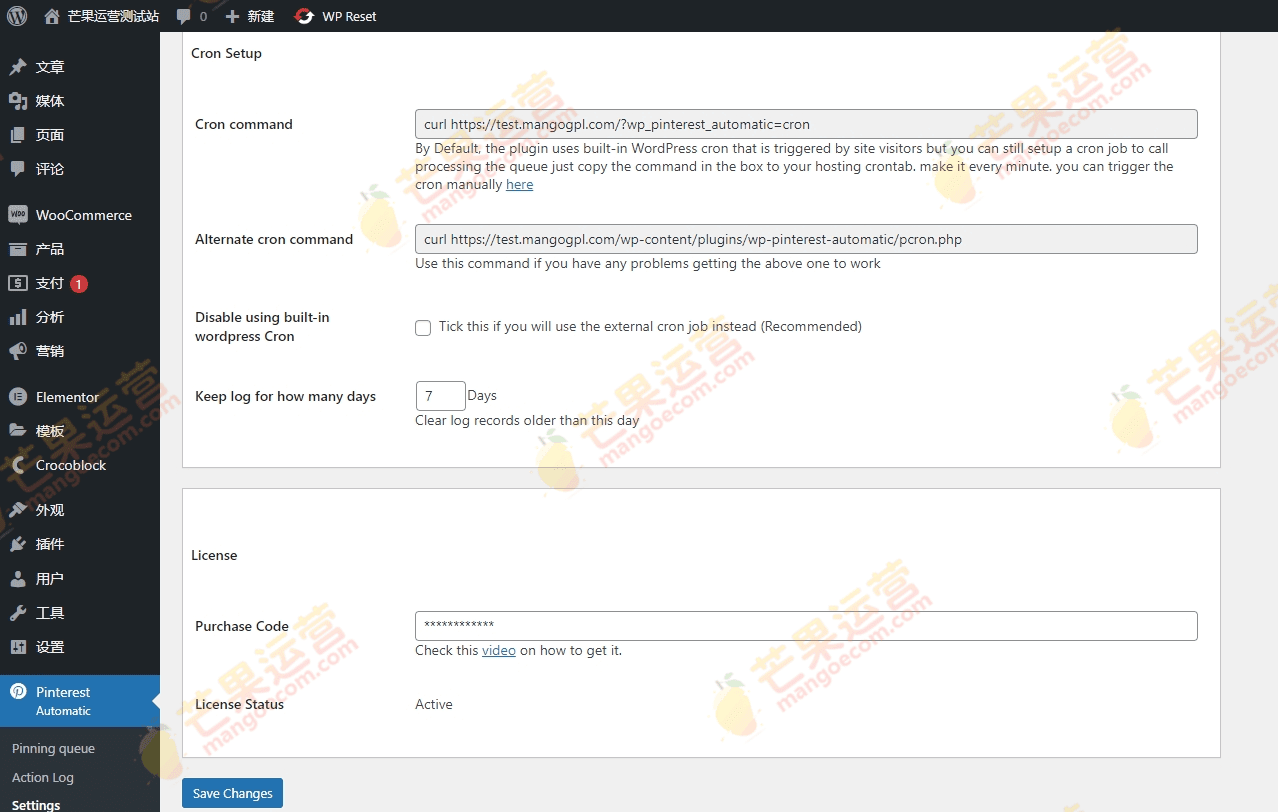Click the Pinterest logo icon in sidebar
Viewport: 1278px width, 812px height.
point(18,692)
